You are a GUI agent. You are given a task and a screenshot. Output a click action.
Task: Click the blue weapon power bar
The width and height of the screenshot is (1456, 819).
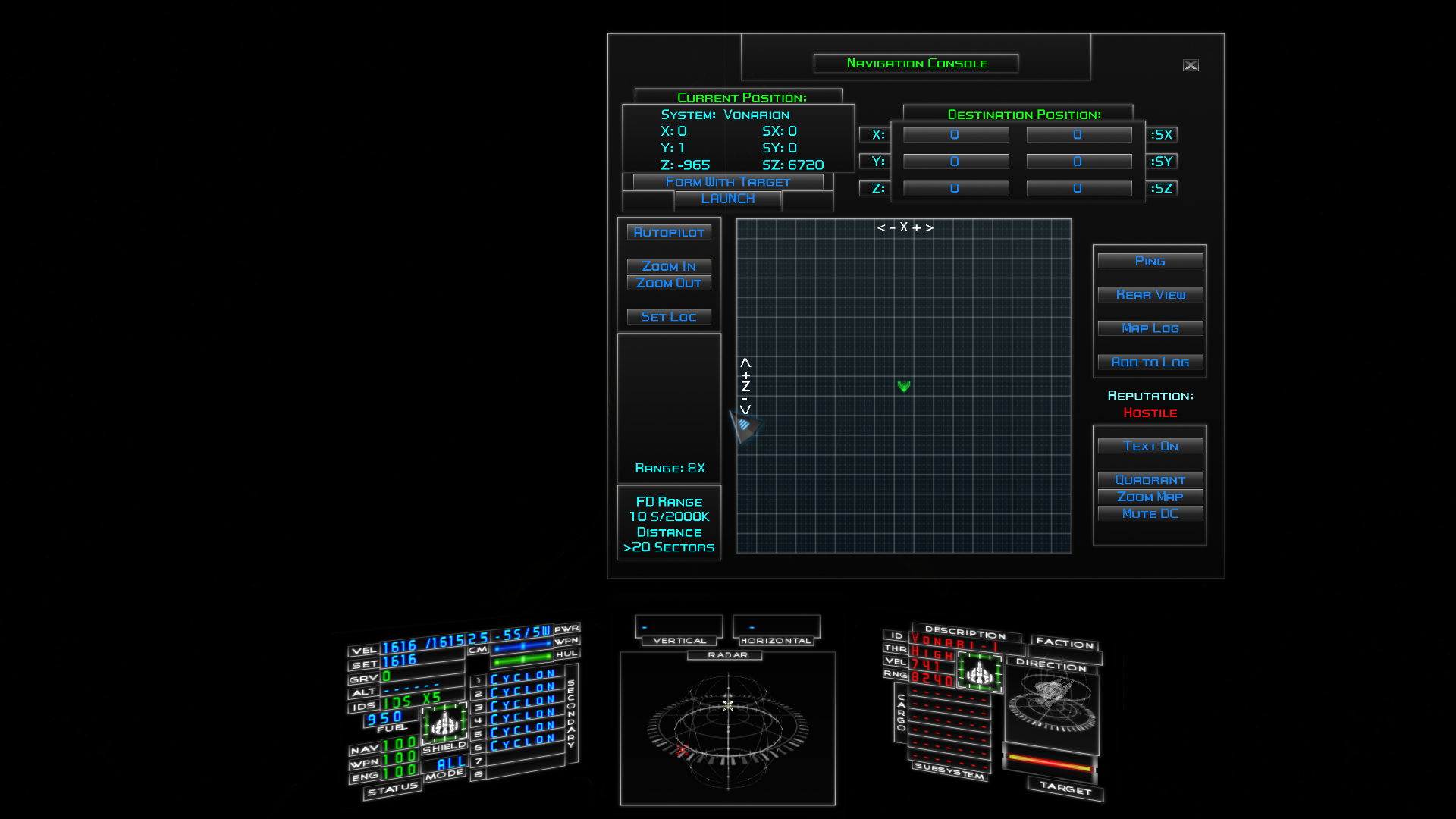(522, 646)
